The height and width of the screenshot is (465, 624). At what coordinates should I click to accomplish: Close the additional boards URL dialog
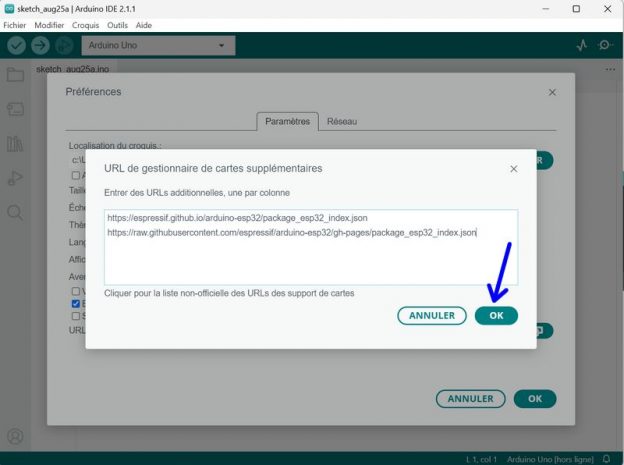pos(514,169)
